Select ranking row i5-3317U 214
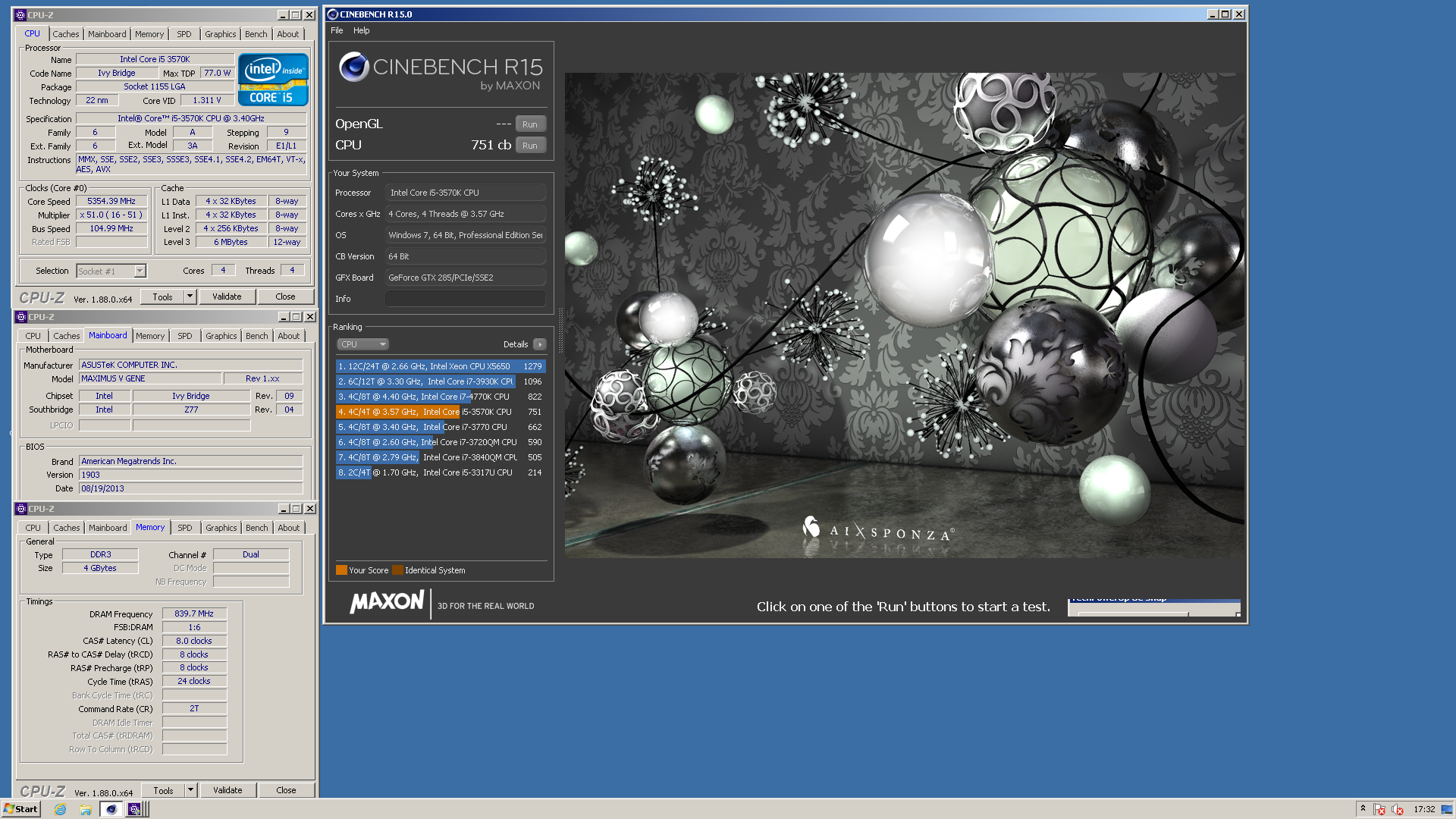 [x=441, y=472]
